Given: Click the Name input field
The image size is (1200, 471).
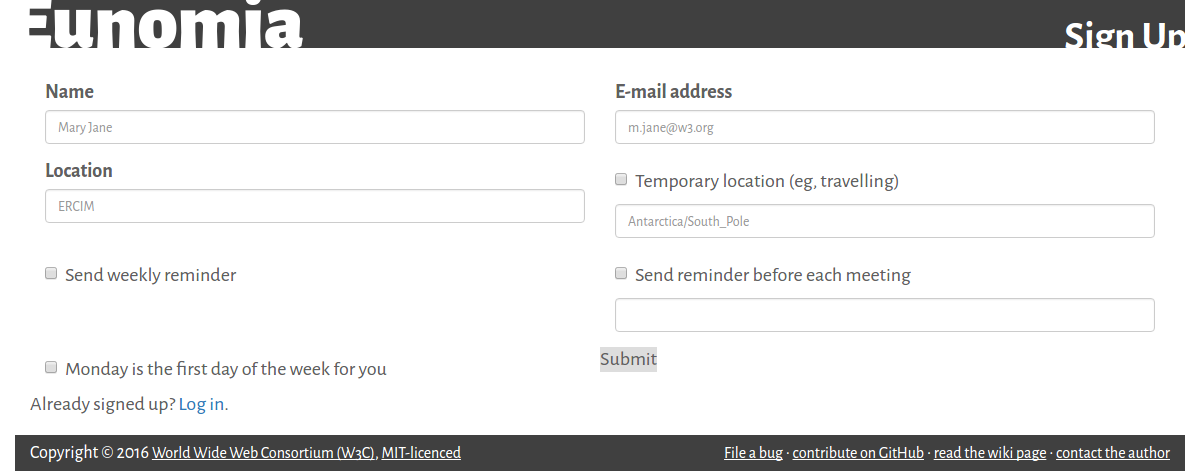Looking at the screenshot, I should pyautogui.click(x=315, y=127).
